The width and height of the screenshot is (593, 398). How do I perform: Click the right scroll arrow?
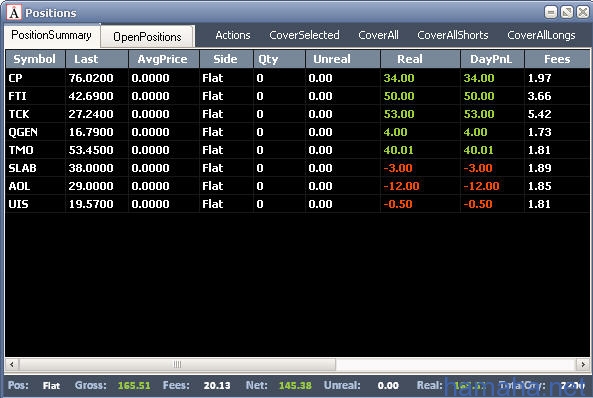pos(583,364)
